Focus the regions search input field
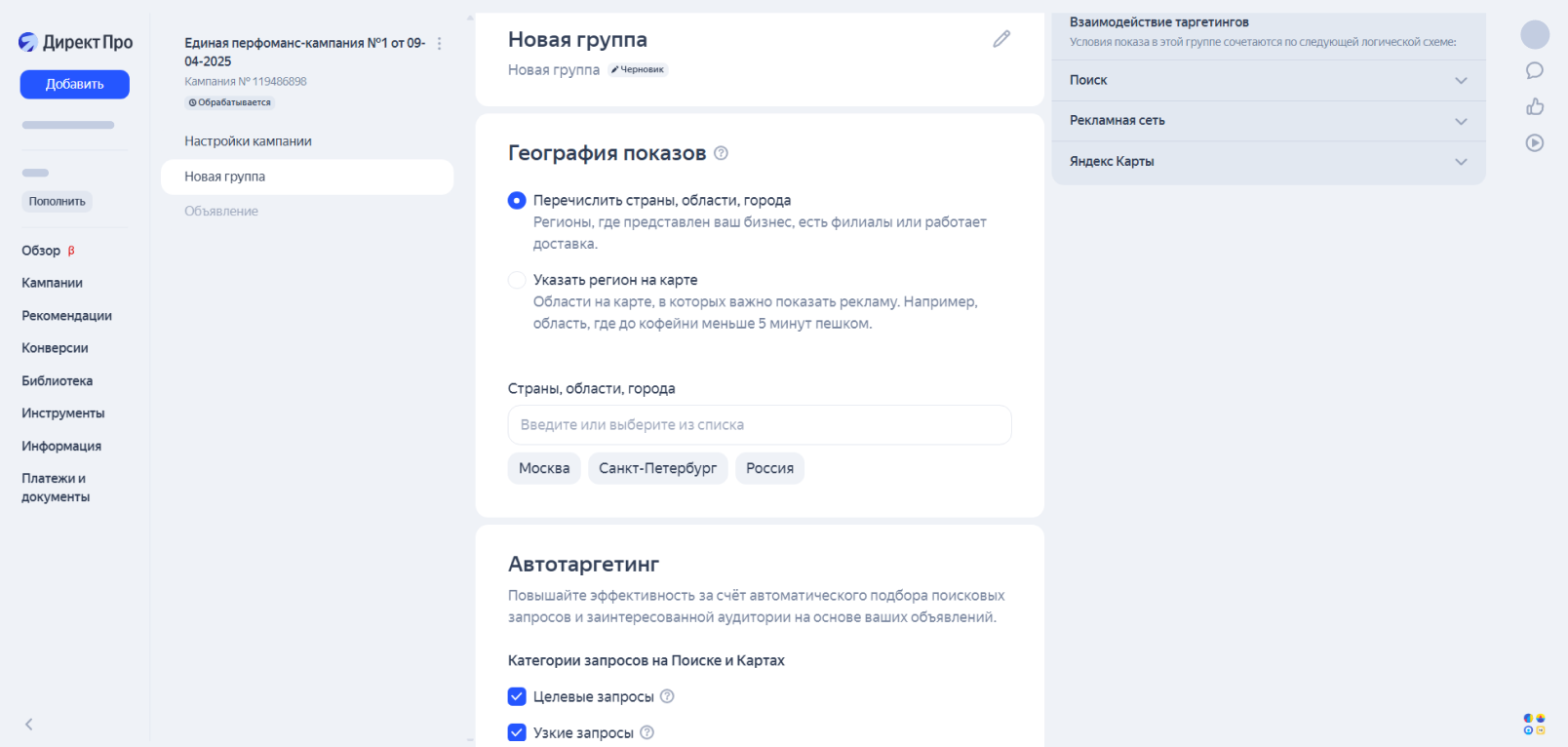Screen dimensions: 1568x747 pyautogui.click(x=760, y=425)
